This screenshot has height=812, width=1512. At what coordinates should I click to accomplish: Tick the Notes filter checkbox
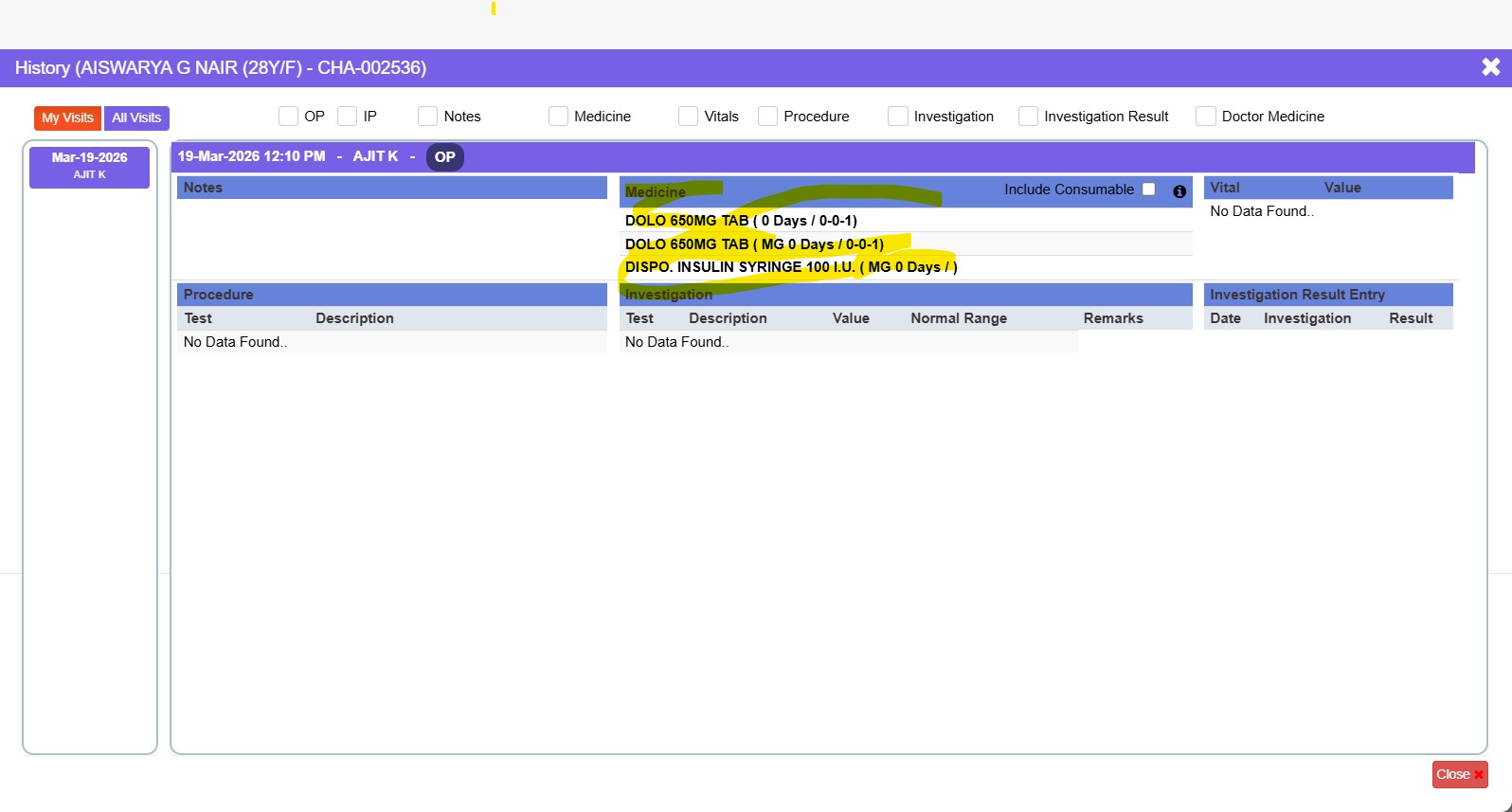428,117
